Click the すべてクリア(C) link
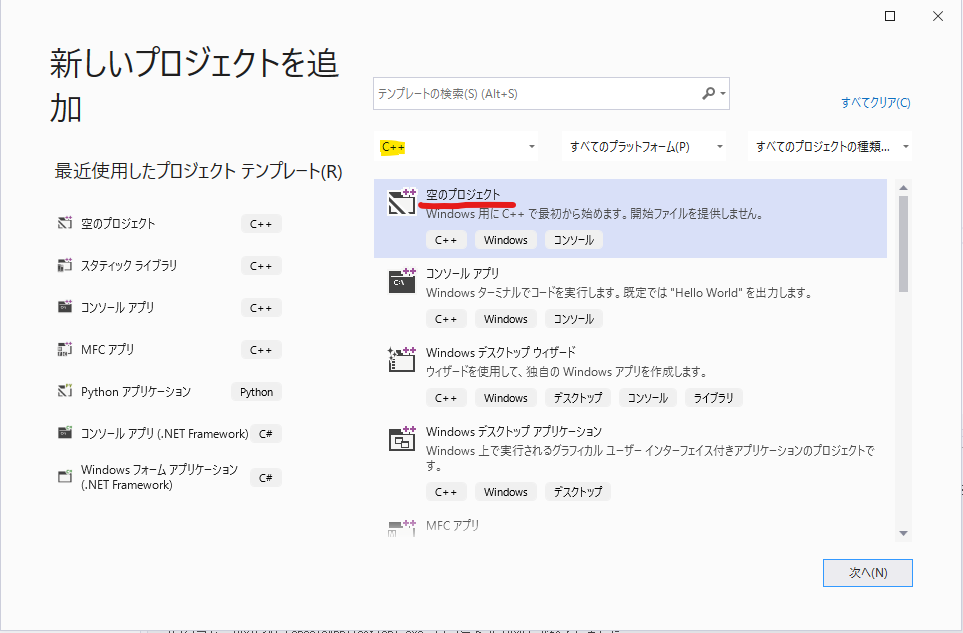 [x=876, y=102]
